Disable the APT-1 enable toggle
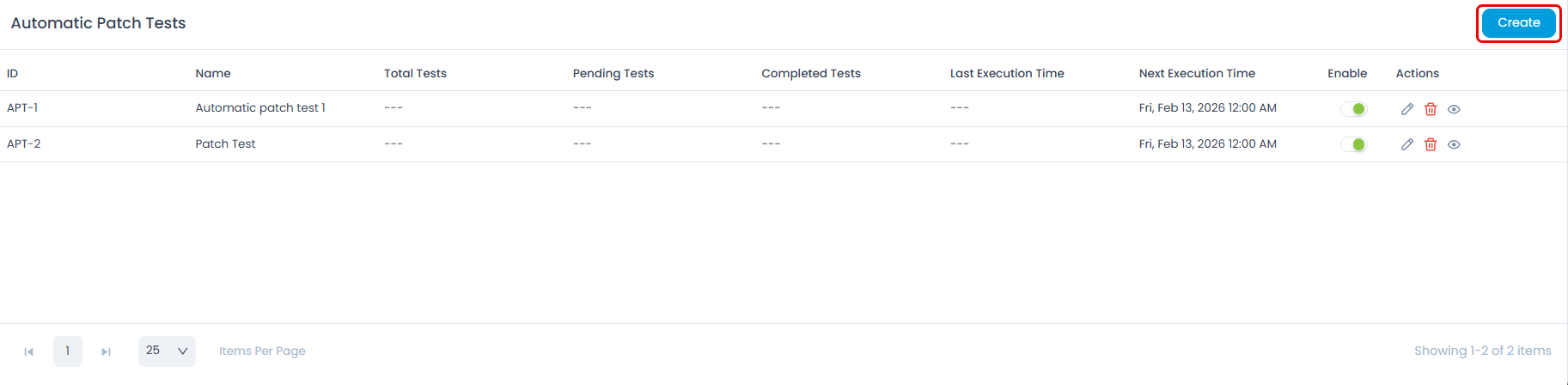1568x385 pixels. 1353,109
